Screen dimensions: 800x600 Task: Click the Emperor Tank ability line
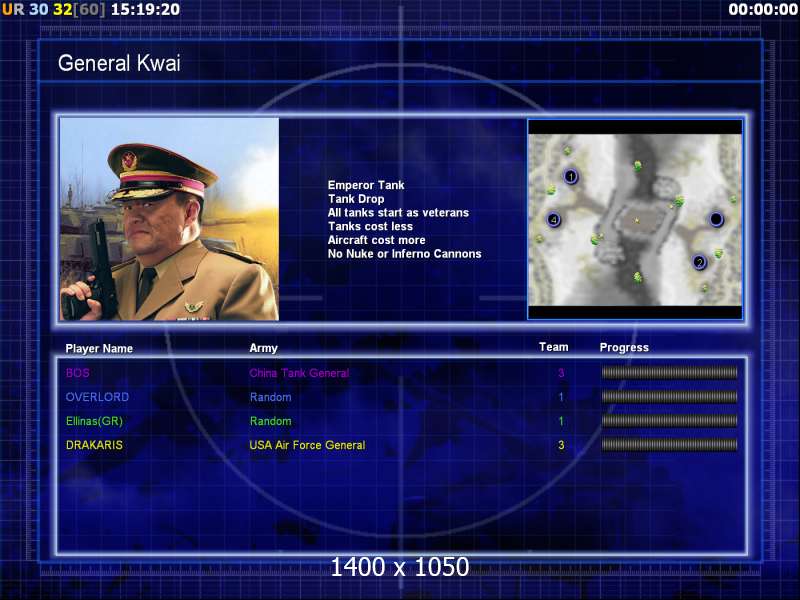(366, 185)
